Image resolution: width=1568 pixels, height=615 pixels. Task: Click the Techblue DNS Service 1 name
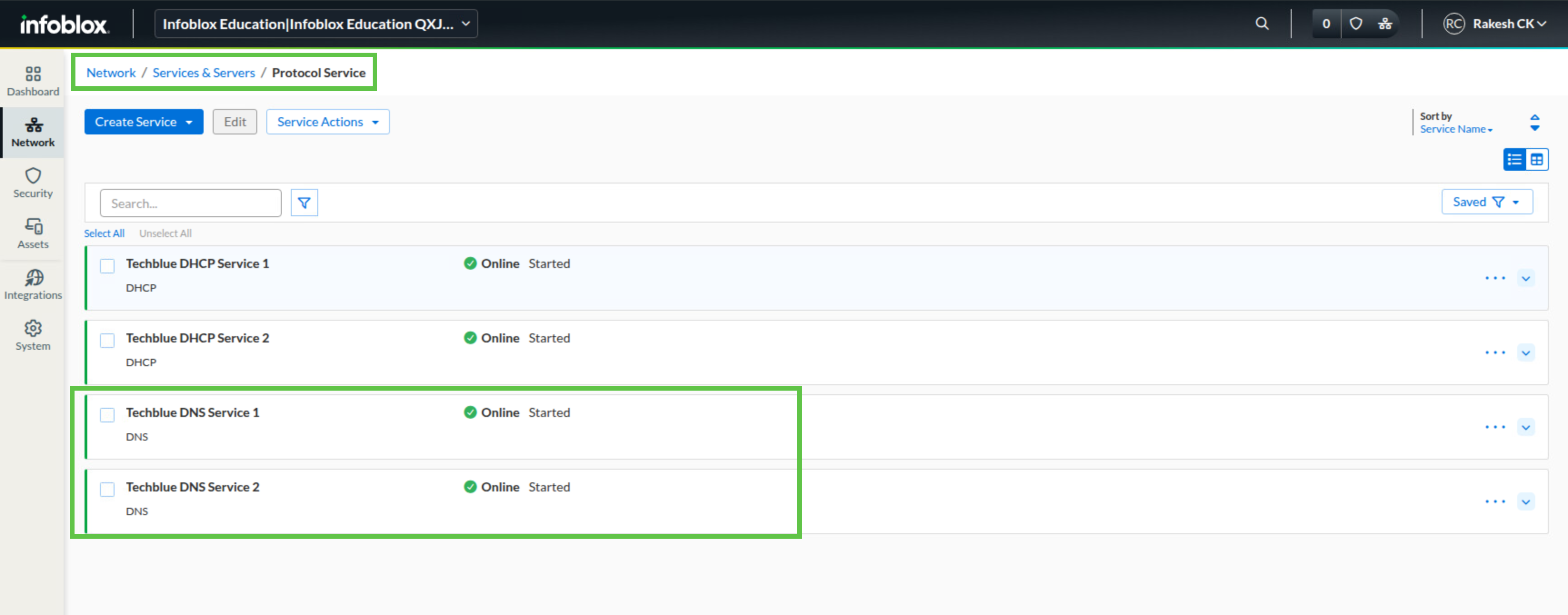tap(192, 412)
